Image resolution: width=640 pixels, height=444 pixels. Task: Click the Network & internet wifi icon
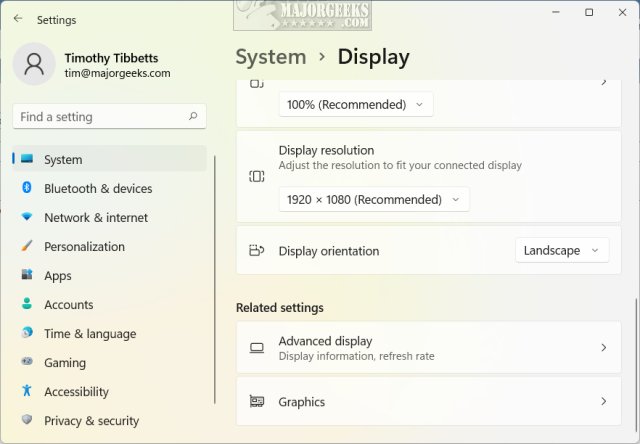(27, 217)
